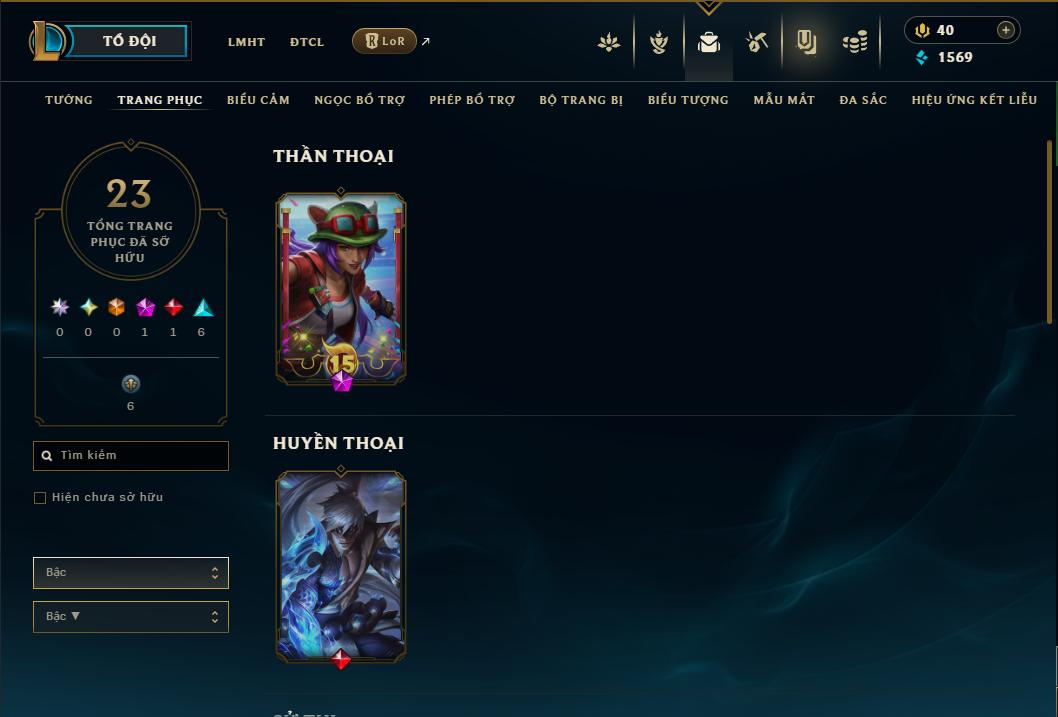Open the Collection backpack icon
The image size is (1058, 717).
coord(708,43)
